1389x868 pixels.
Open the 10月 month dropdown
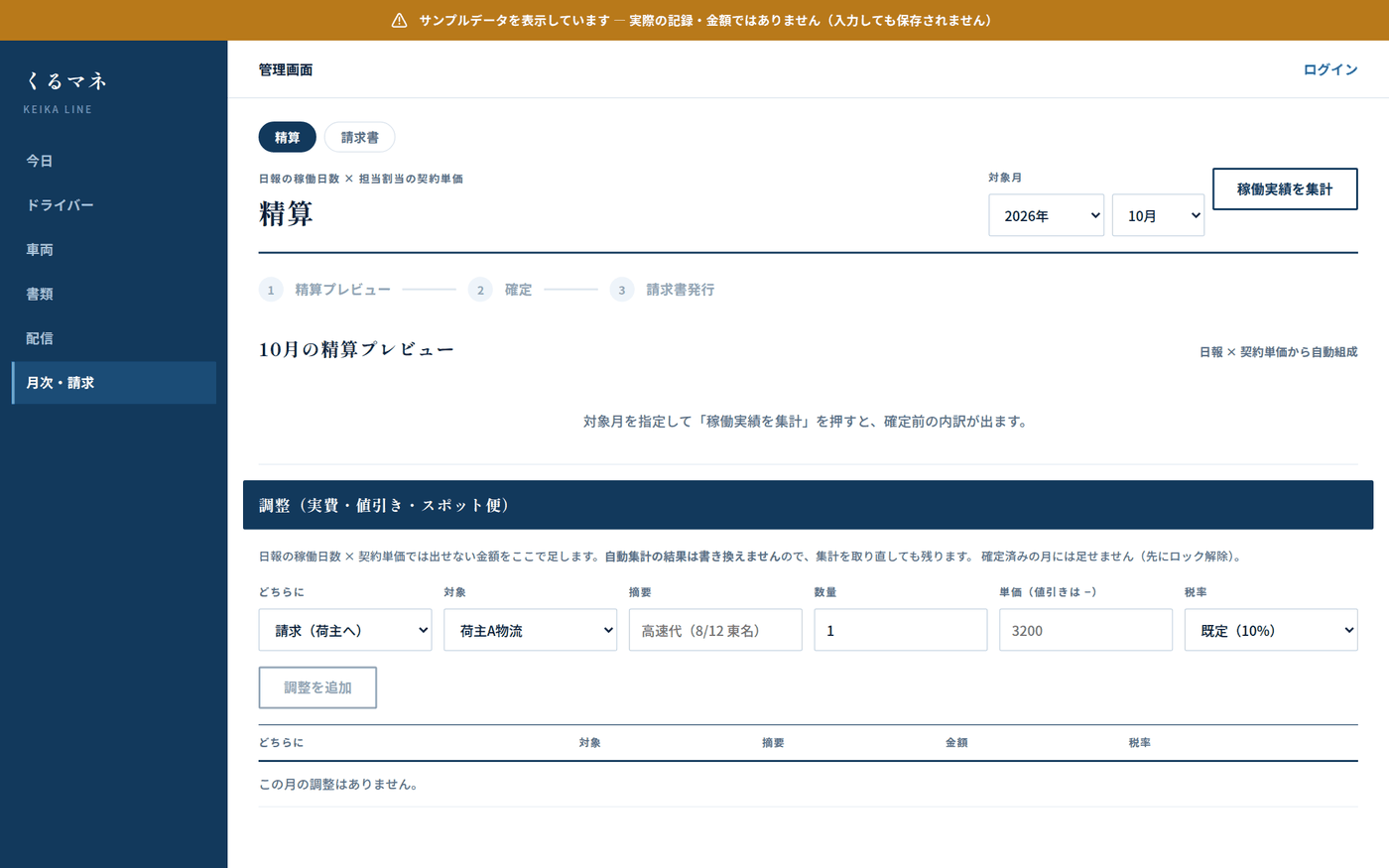tap(1159, 215)
